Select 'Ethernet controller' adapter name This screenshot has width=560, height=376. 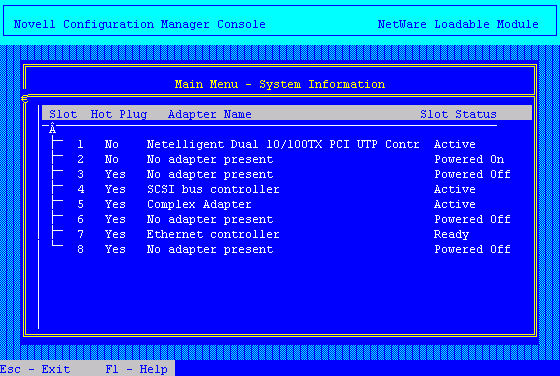click(x=213, y=234)
